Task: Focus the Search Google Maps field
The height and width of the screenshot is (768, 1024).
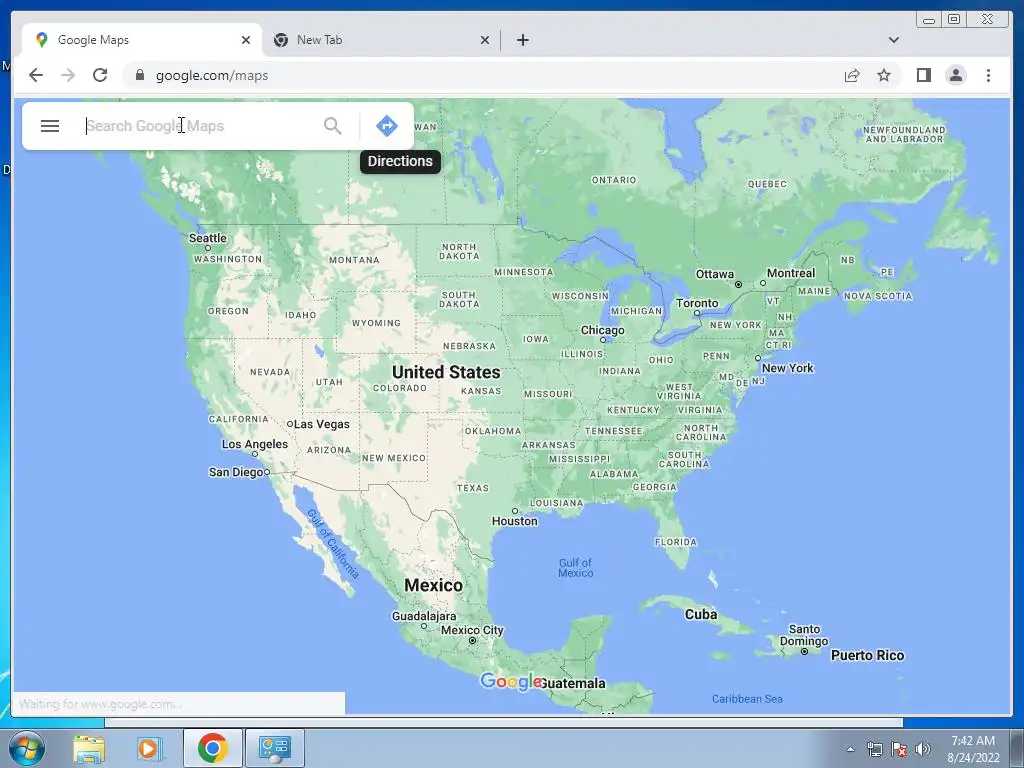Action: point(199,126)
